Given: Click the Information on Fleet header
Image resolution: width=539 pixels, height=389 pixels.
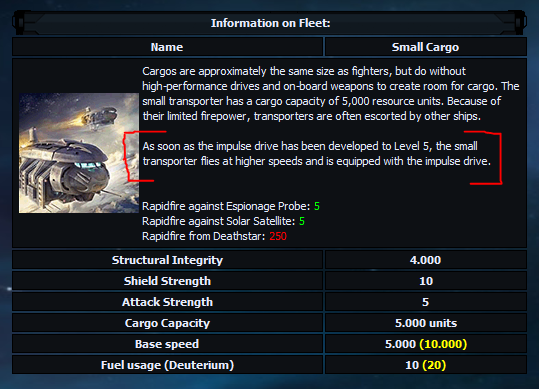Looking at the screenshot, I should [270, 23].
